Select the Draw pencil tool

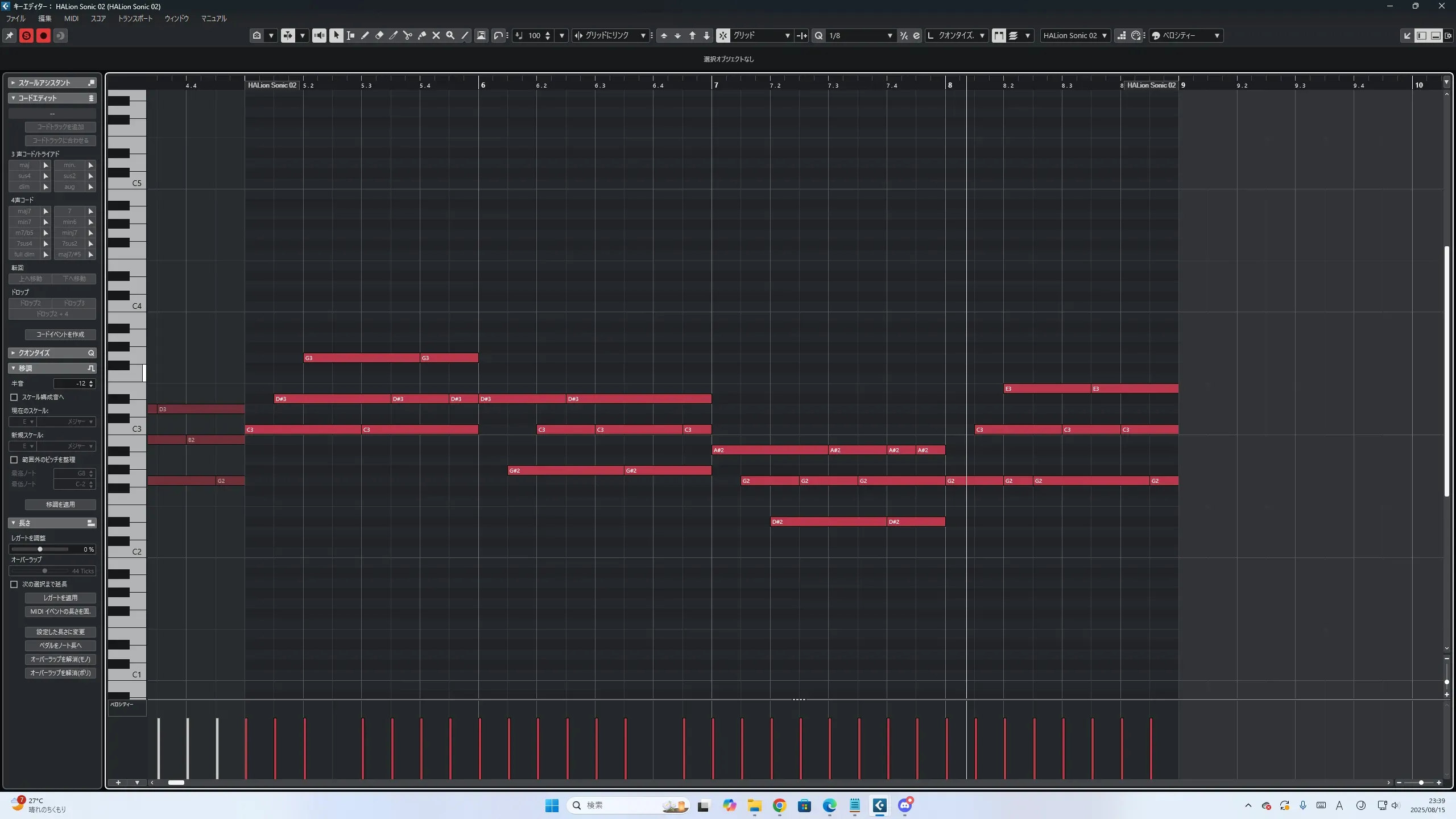pos(365,35)
